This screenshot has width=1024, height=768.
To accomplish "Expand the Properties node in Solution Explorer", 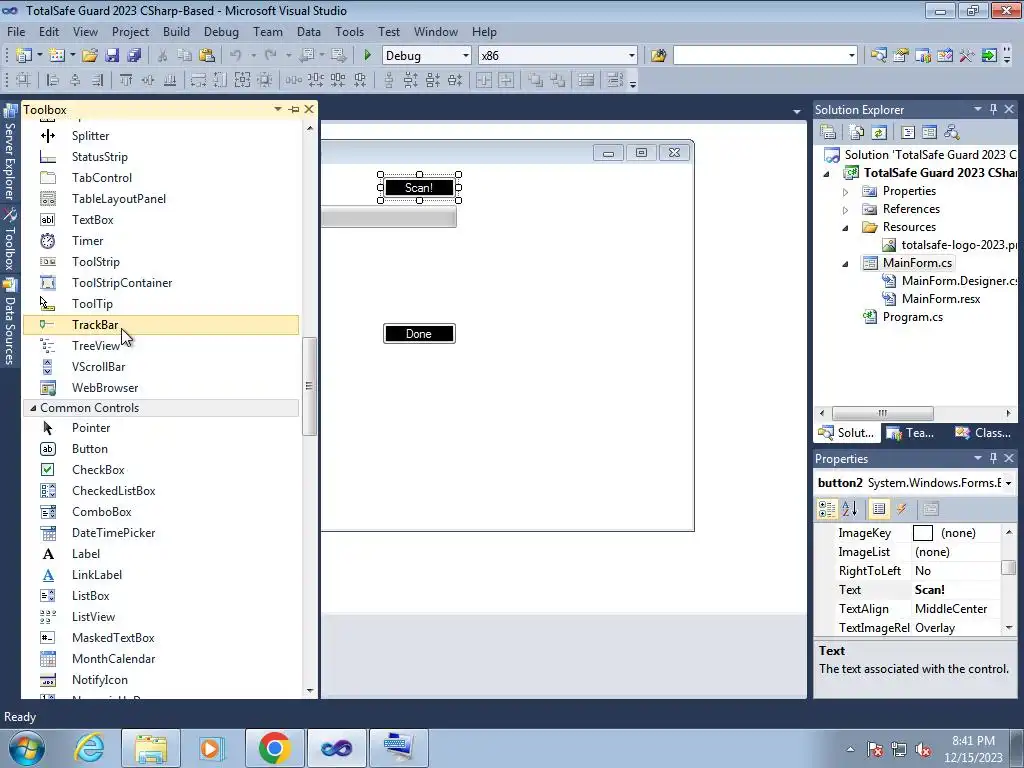I will (x=845, y=192).
